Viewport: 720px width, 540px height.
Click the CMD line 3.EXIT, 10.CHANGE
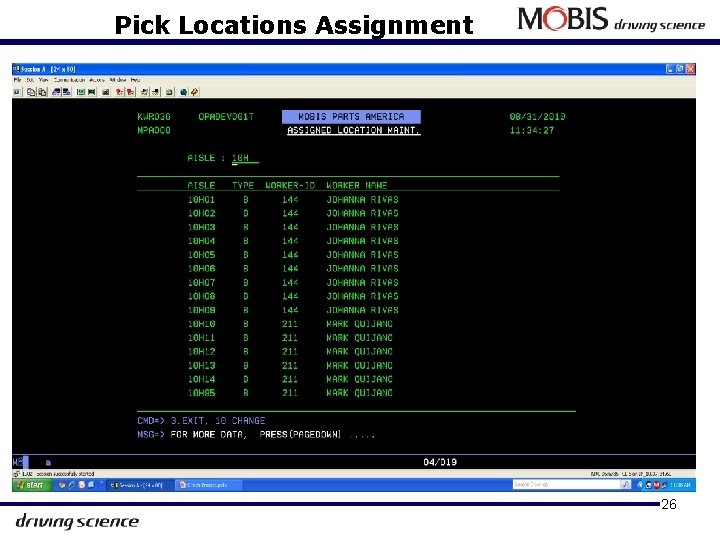tap(218, 421)
